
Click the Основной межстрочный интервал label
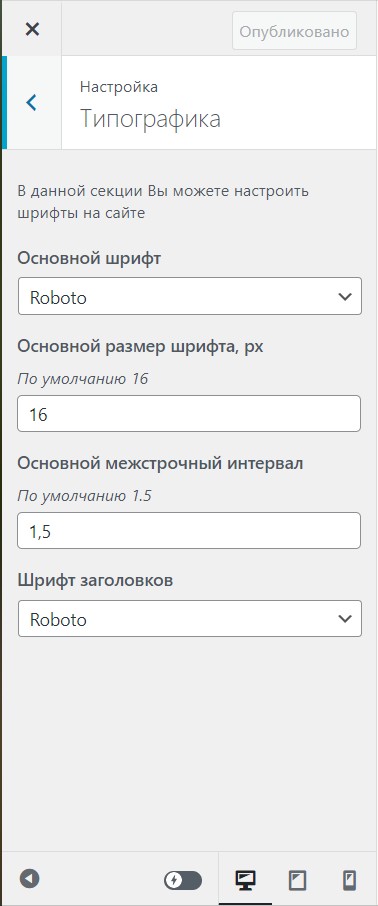click(x=160, y=463)
